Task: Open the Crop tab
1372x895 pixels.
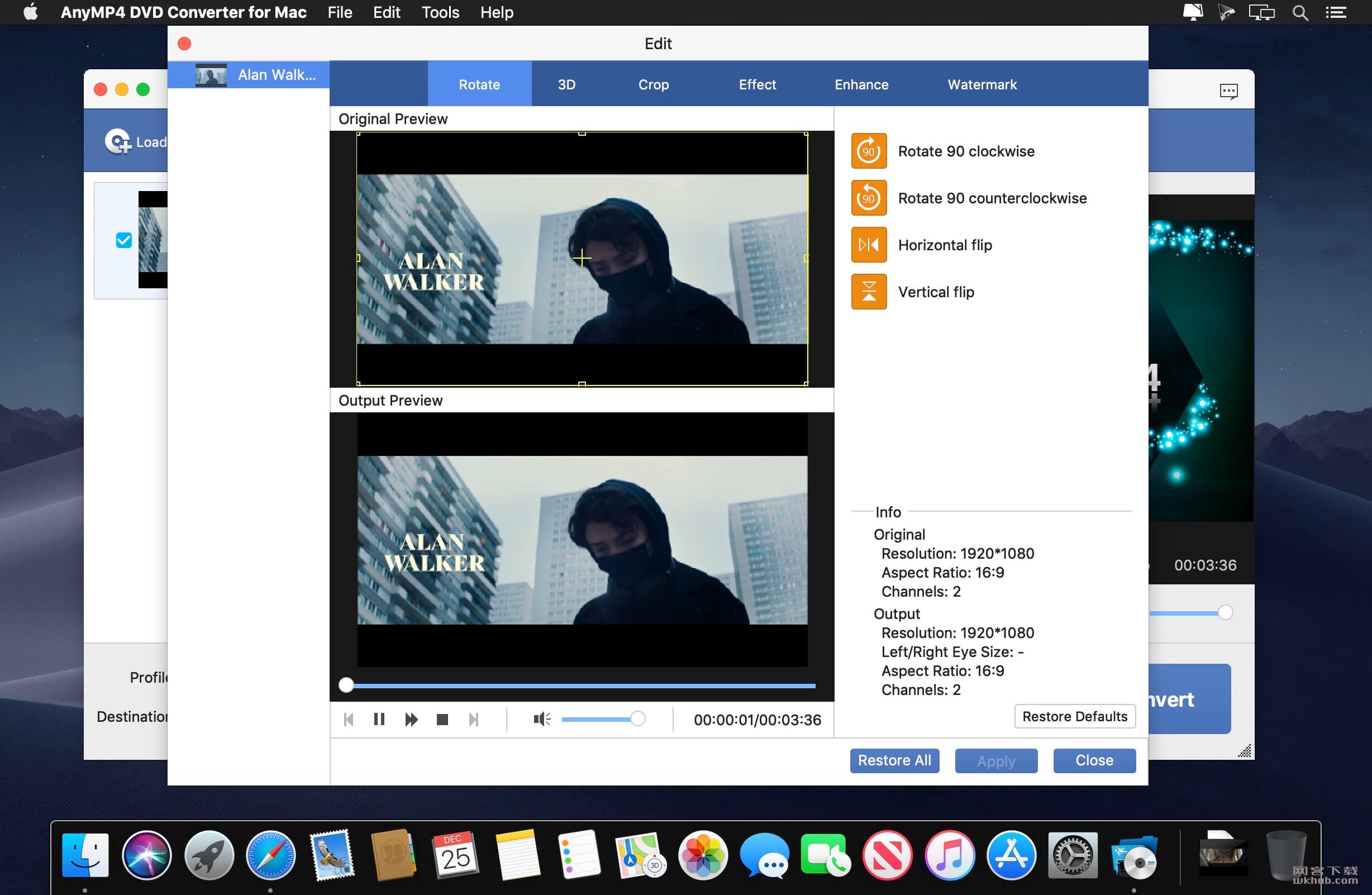Action: point(653,84)
